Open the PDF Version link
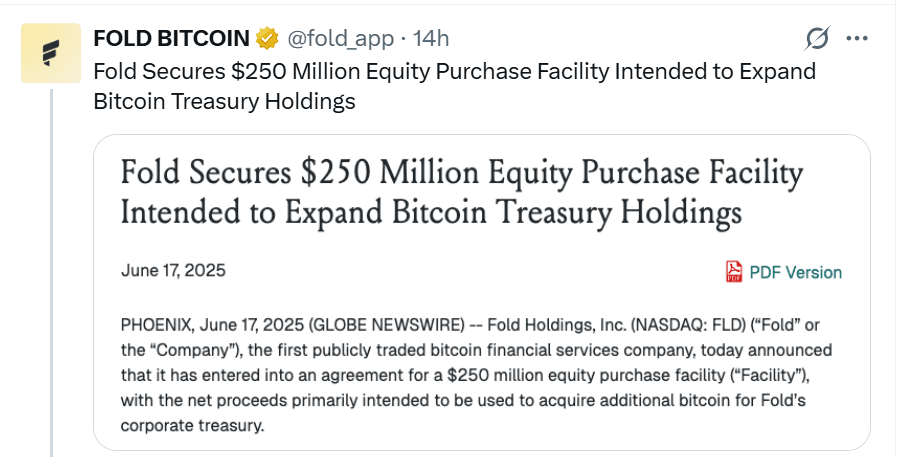 point(795,272)
